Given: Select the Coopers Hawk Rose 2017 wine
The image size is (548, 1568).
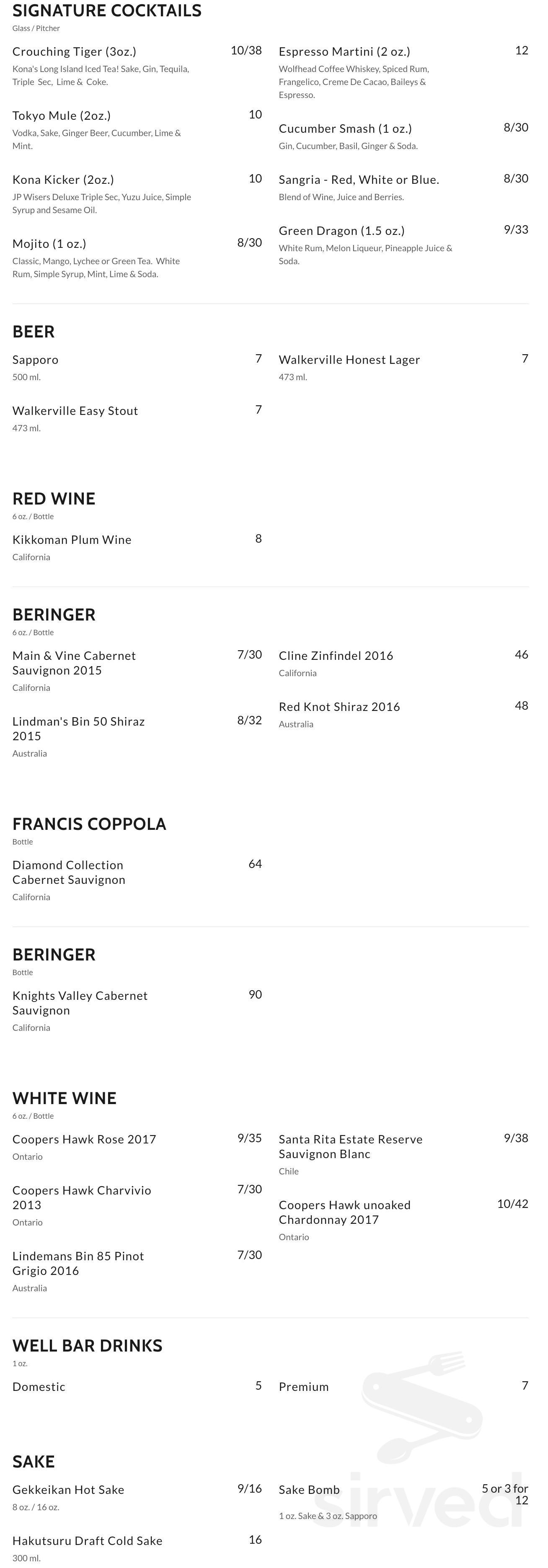Looking at the screenshot, I should click(x=84, y=1139).
